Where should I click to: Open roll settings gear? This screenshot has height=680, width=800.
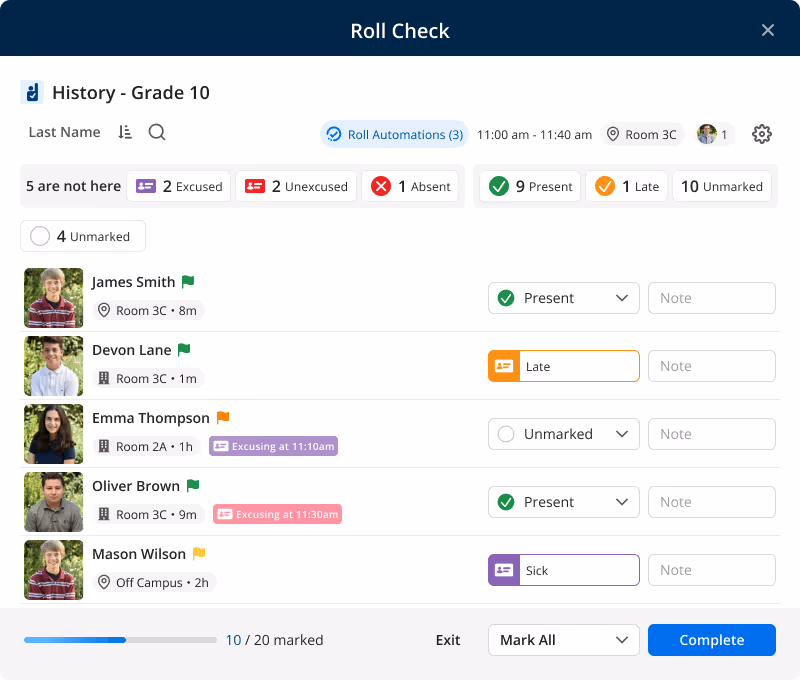[x=761, y=134]
